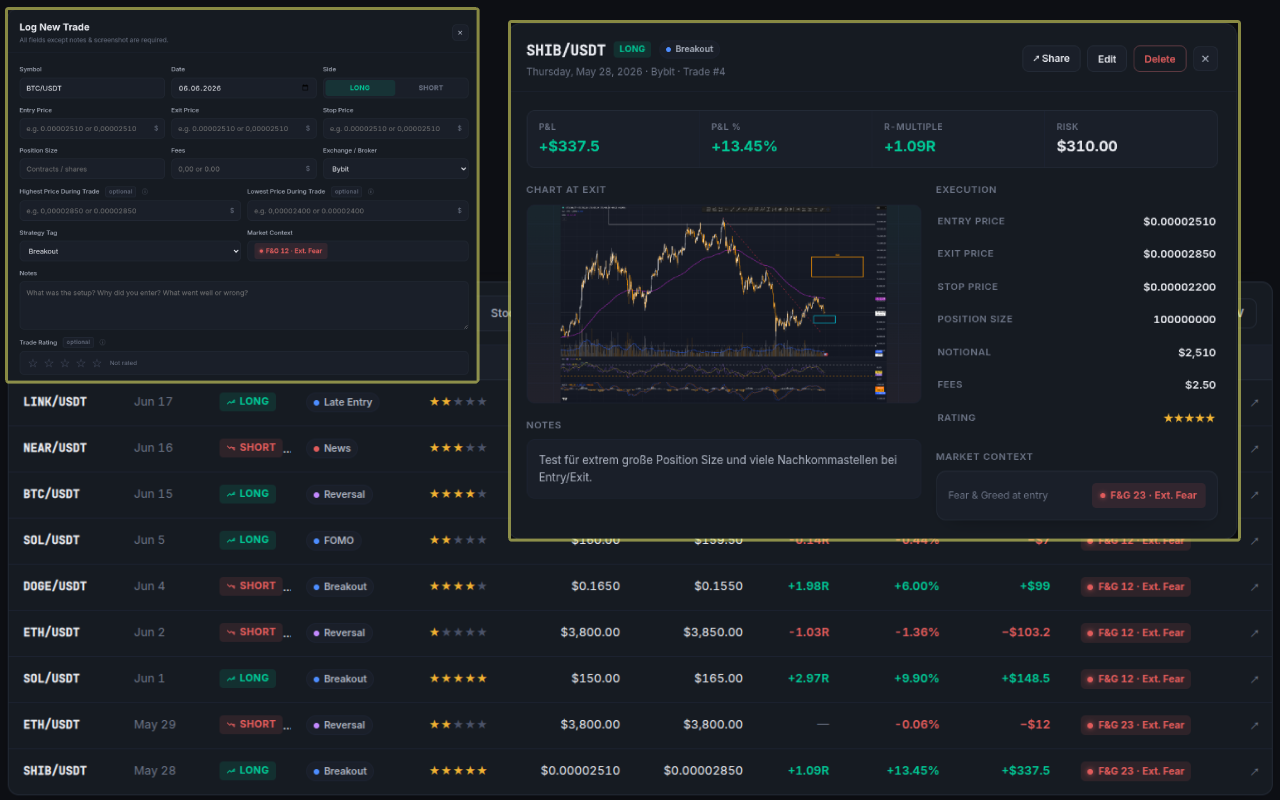Click the star rating in the DOGE/USDT row
Screen dimensions: 1280x800
pos(458,586)
